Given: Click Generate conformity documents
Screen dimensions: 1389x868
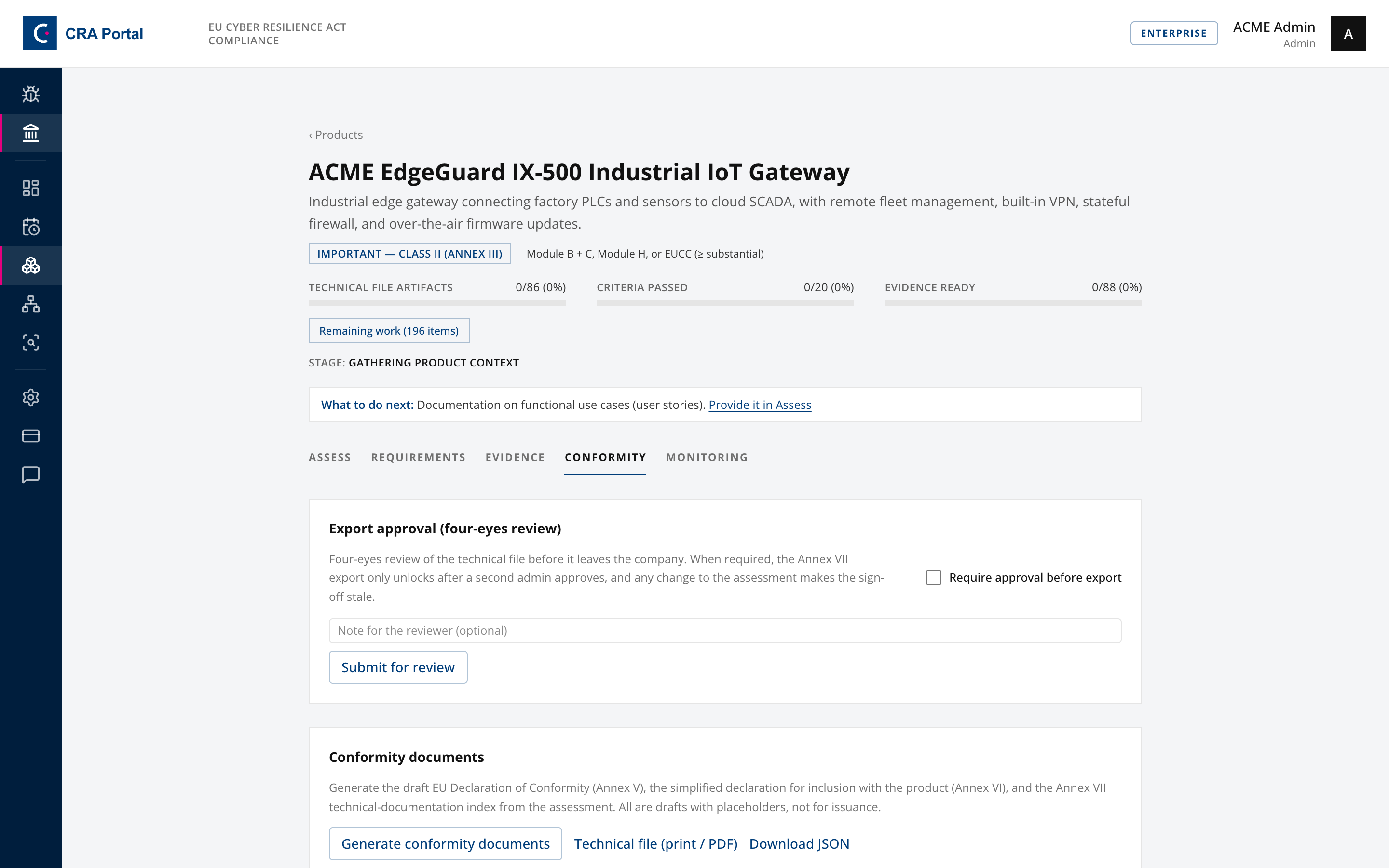Looking at the screenshot, I should click(x=446, y=844).
